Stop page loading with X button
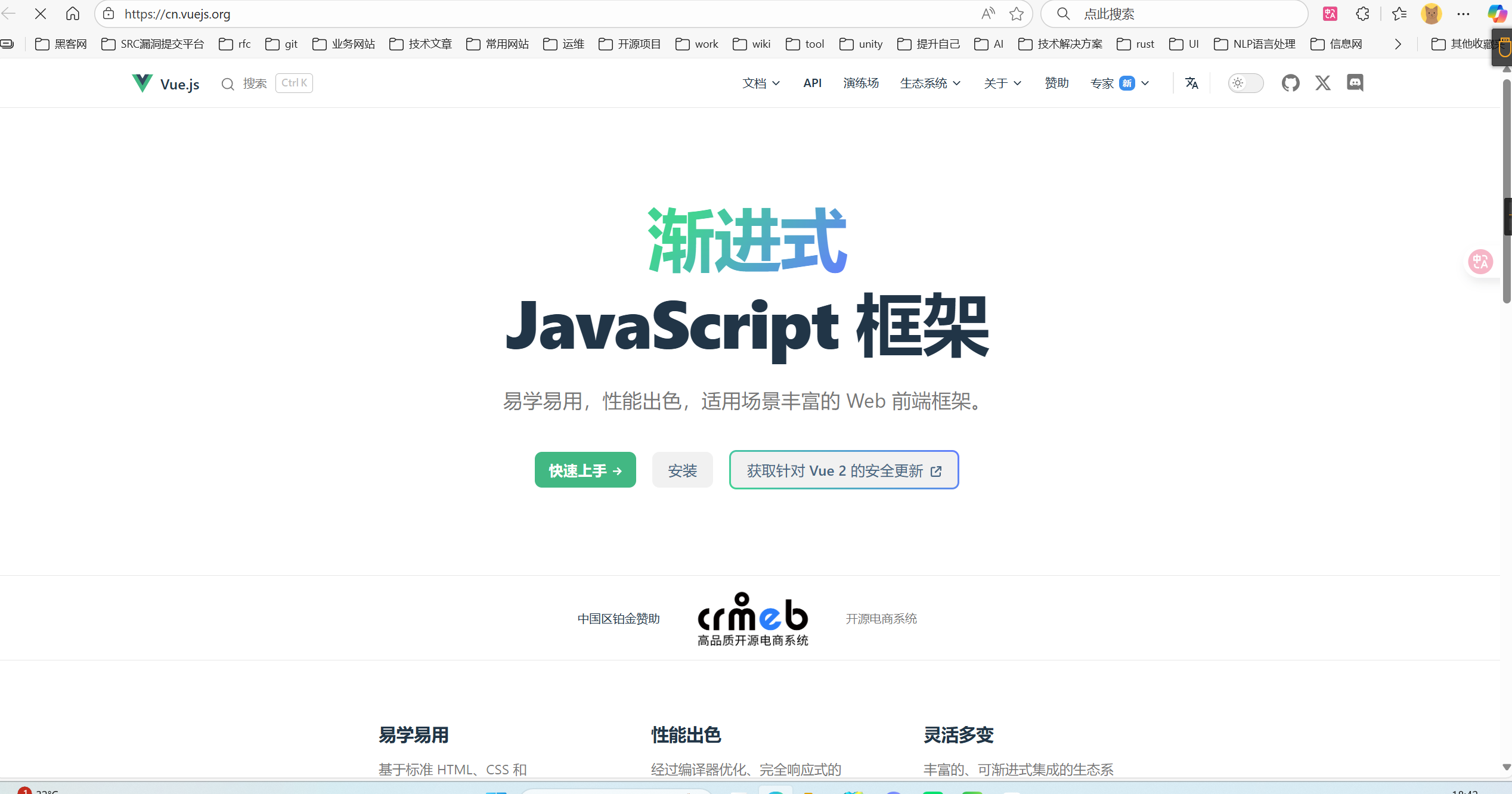Screen dimensions: 1512x794 41,14
